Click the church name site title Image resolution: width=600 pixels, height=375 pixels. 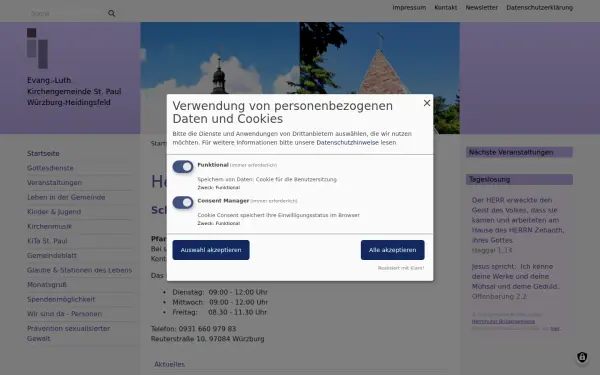[74, 91]
